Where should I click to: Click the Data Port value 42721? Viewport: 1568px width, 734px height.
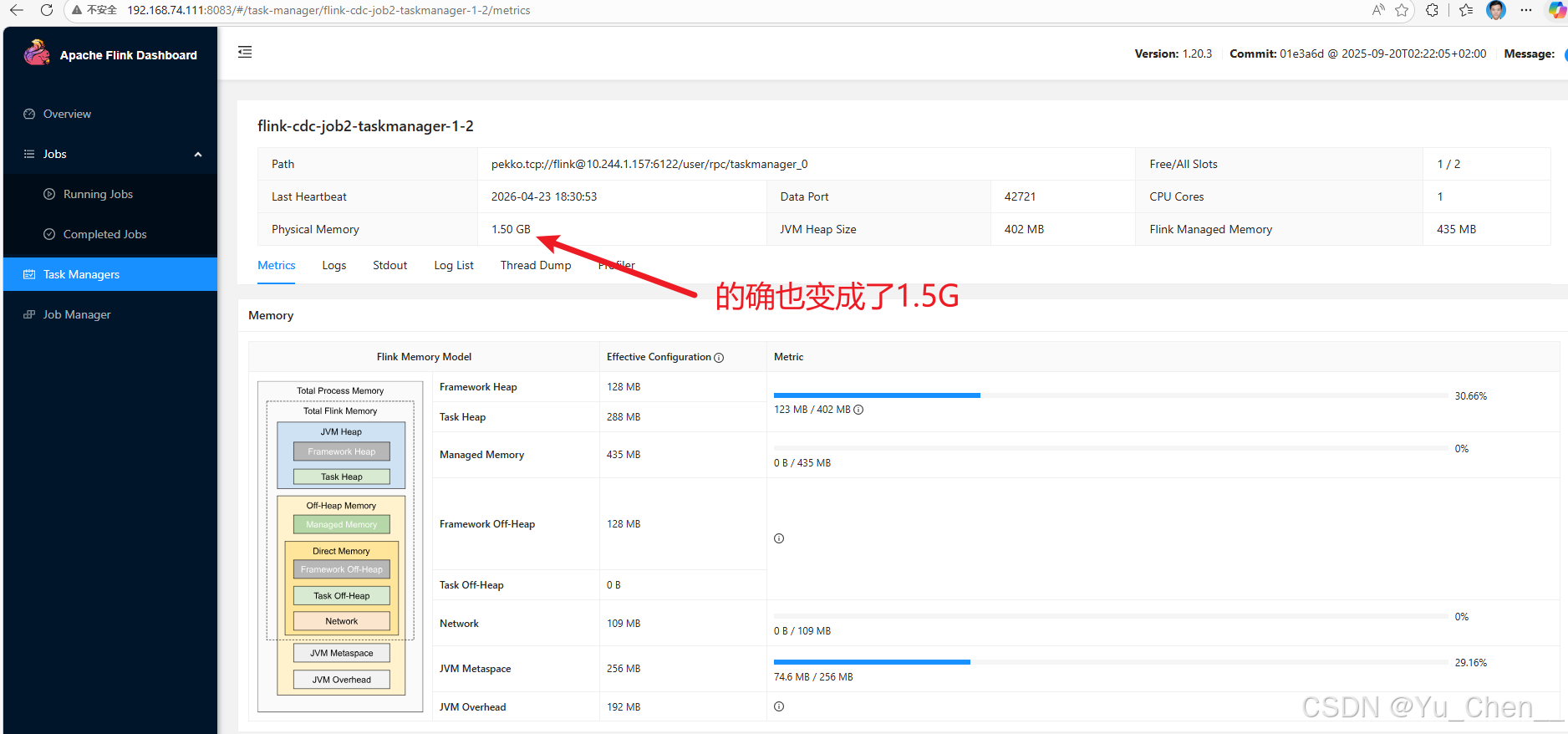click(1020, 196)
